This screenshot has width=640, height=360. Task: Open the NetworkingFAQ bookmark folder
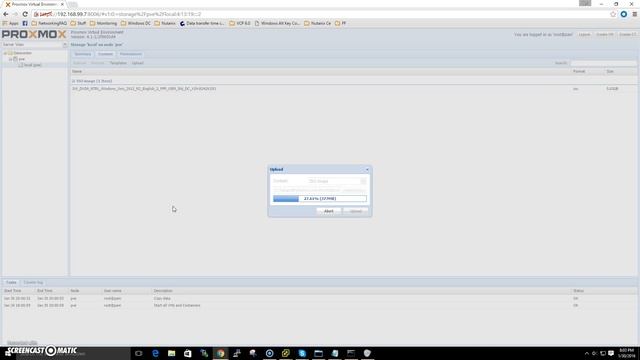click(x=49, y=23)
